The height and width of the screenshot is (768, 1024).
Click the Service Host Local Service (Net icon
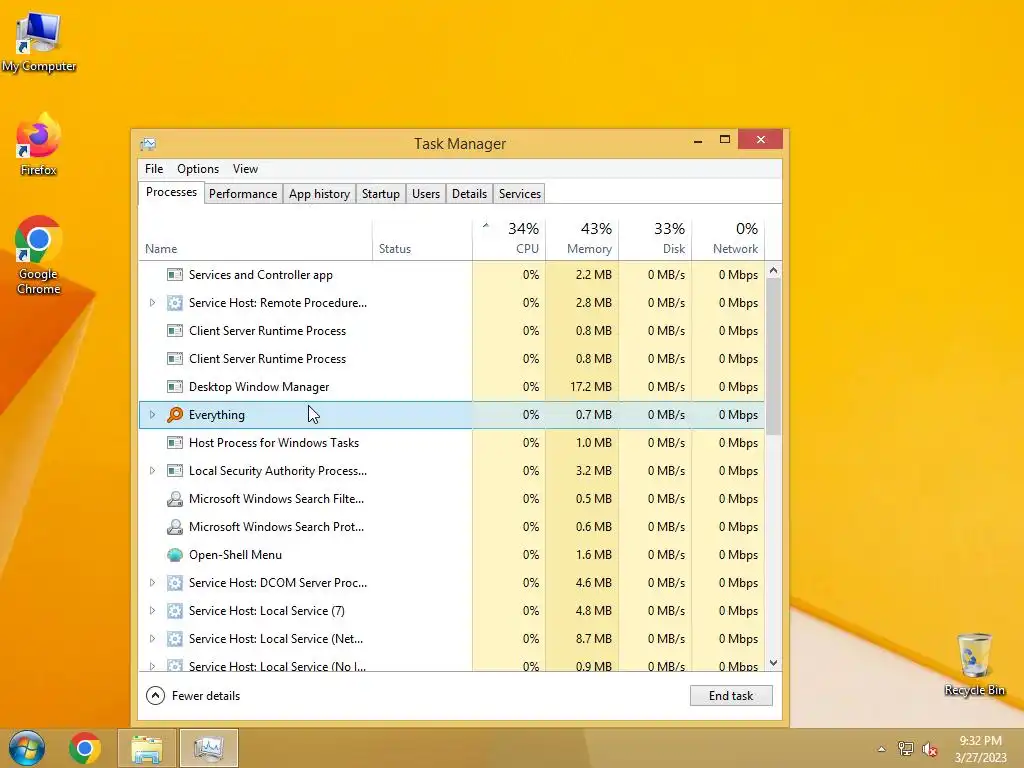point(174,639)
